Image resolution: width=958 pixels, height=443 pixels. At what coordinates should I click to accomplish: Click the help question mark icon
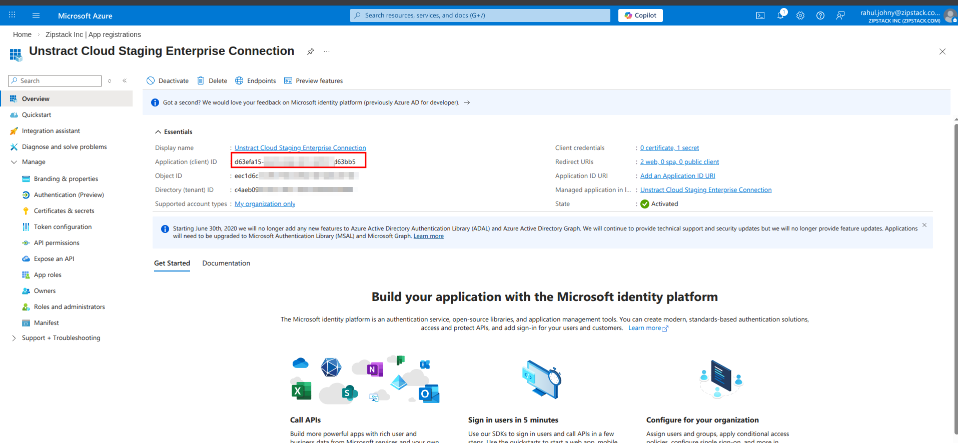(820, 15)
